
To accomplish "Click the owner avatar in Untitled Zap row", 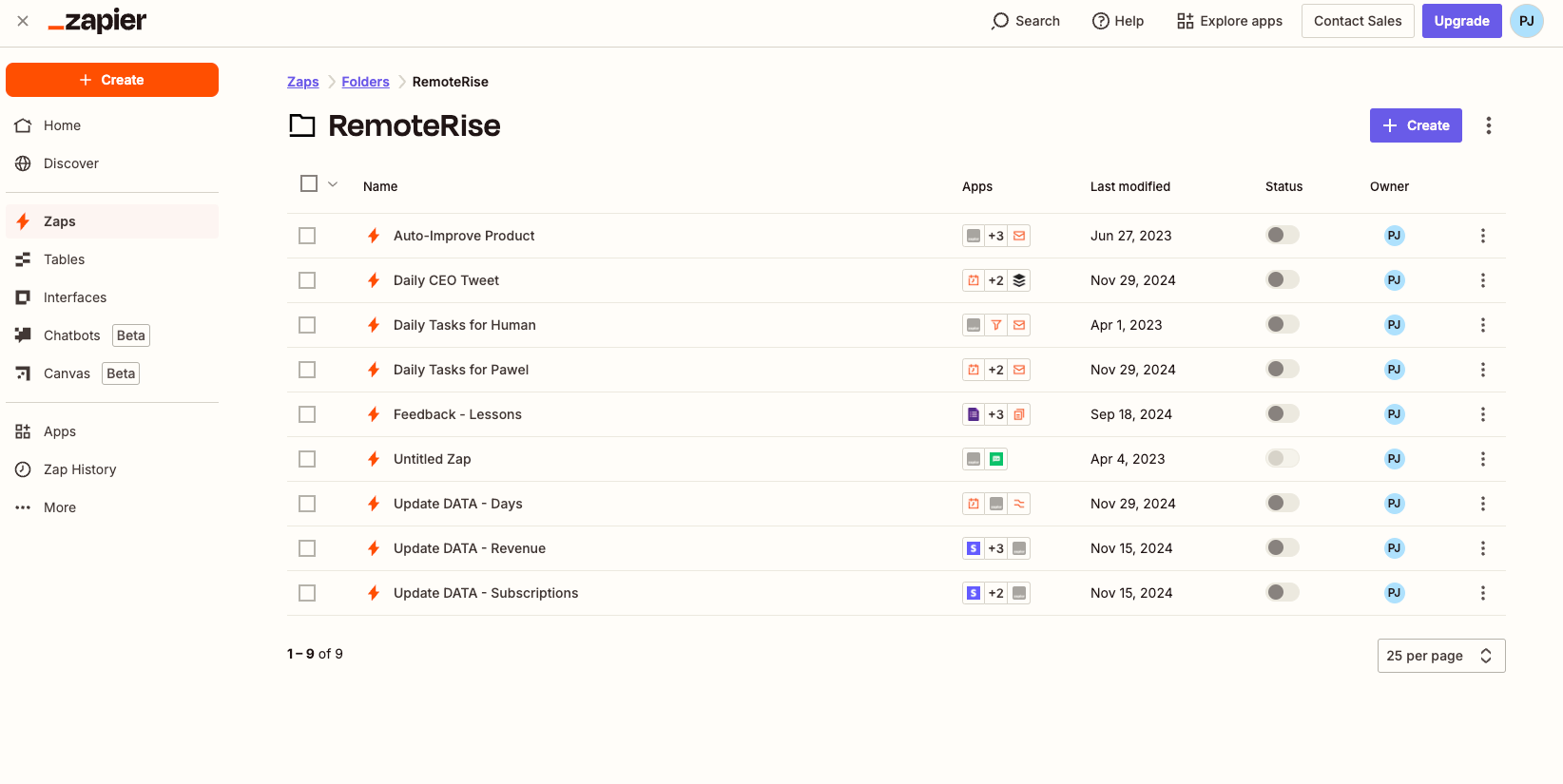I will tap(1394, 459).
